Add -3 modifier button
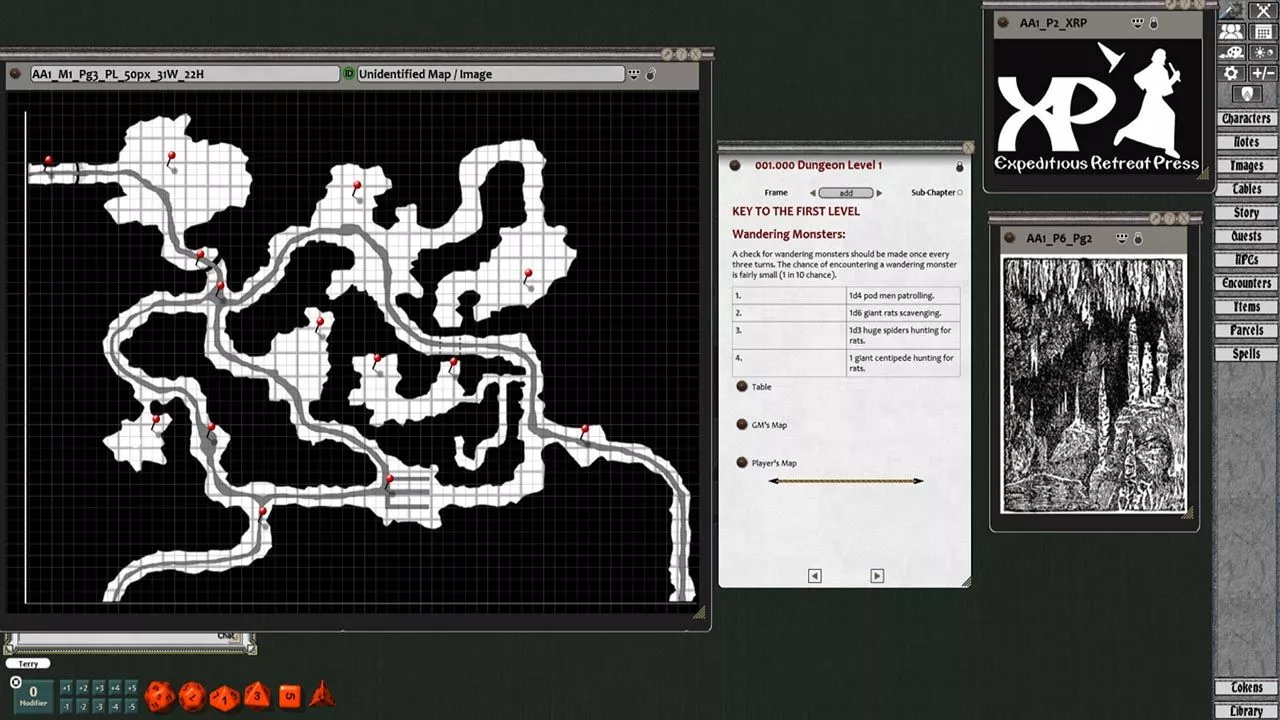The image size is (1280, 720). [x=98, y=706]
